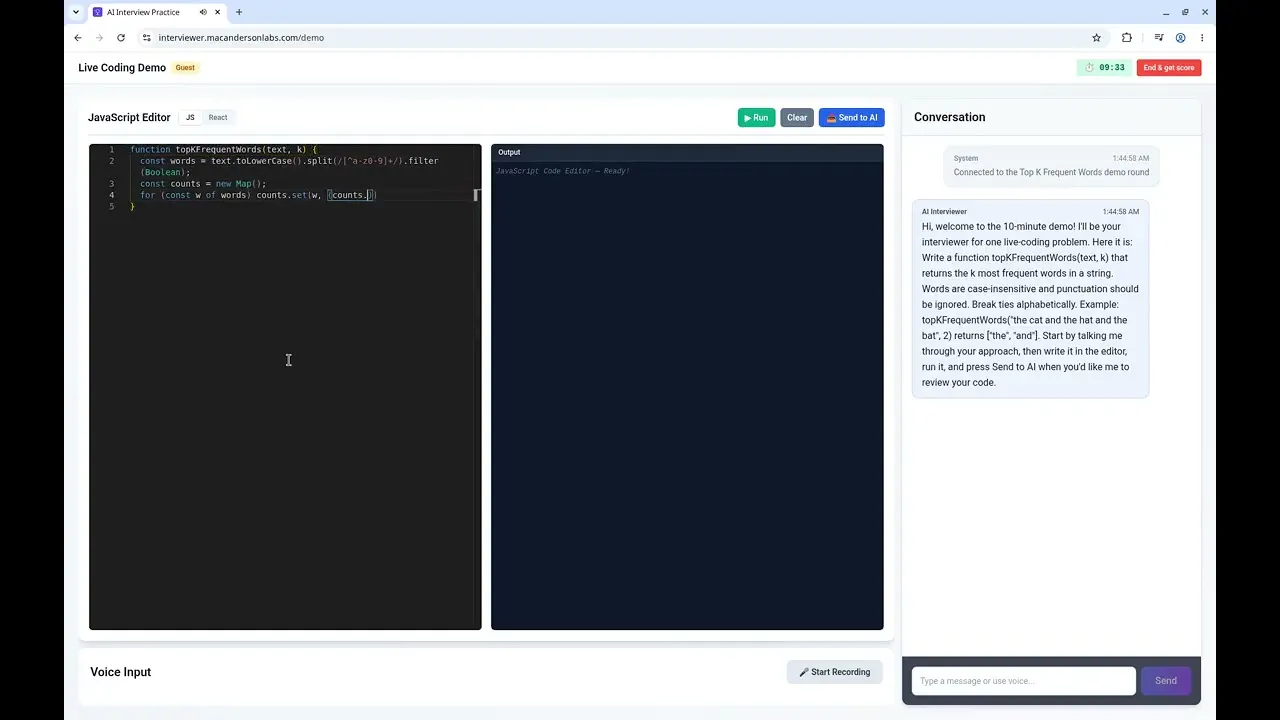
Task: Start recording voice input
Action: tap(835, 672)
